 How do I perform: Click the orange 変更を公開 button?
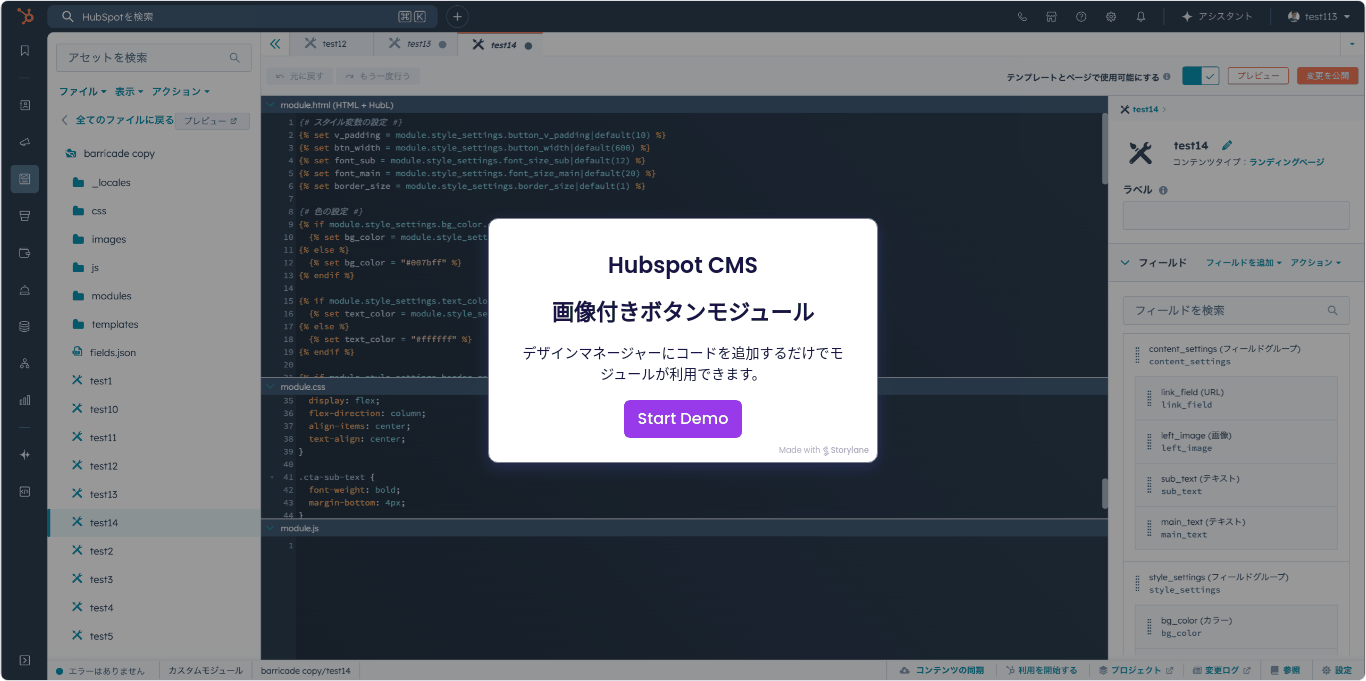click(1328, 76)
